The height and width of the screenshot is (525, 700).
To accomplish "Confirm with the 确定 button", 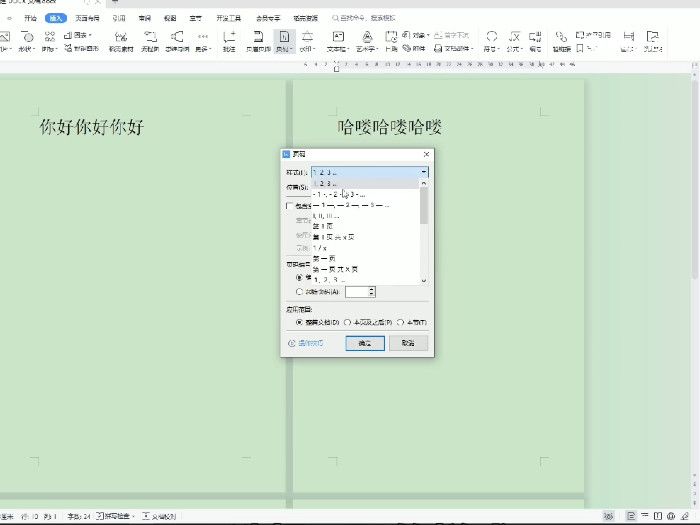I will [365, 343].
